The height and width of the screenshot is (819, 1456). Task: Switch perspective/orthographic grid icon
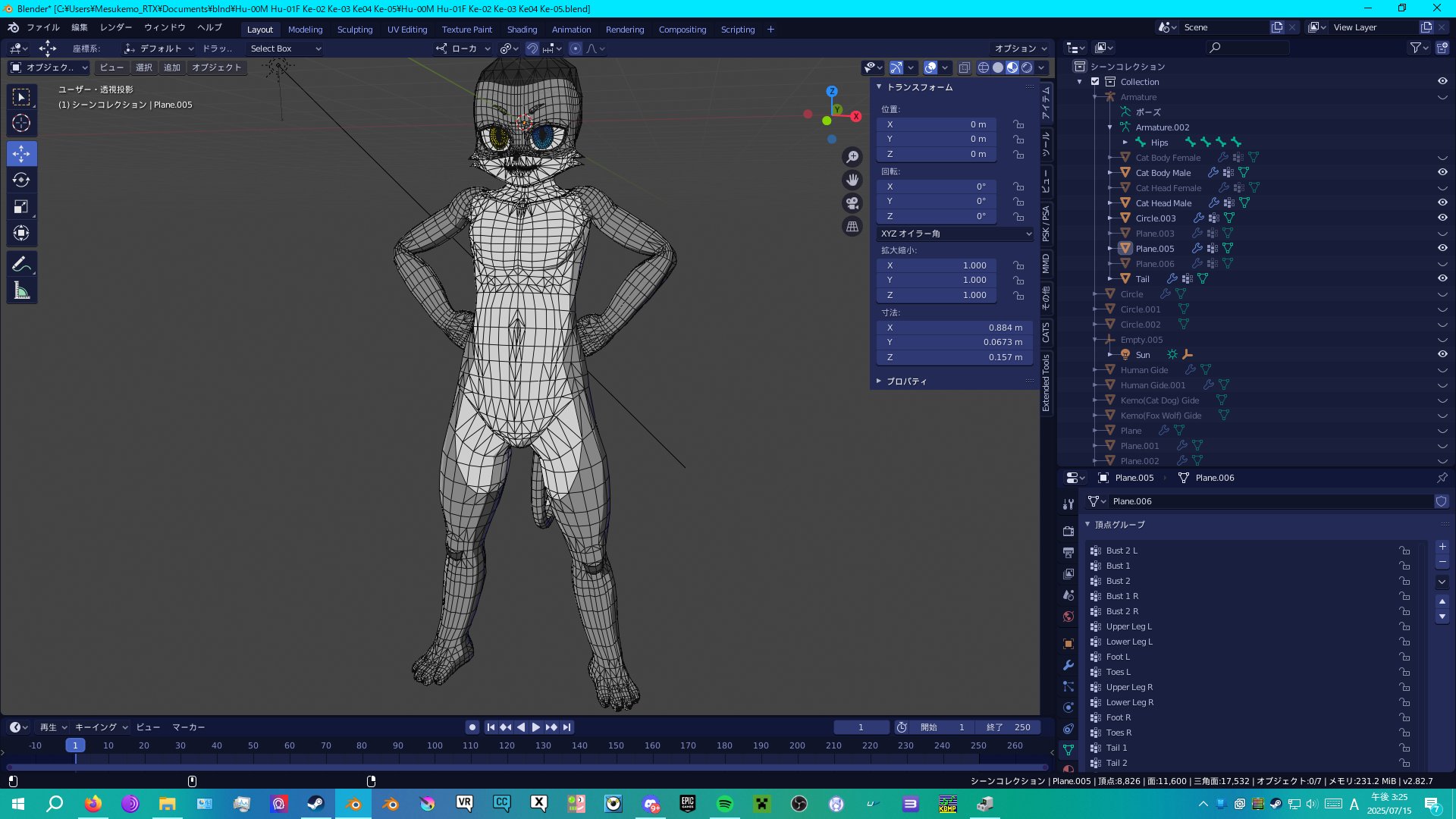tap(852, 226)
